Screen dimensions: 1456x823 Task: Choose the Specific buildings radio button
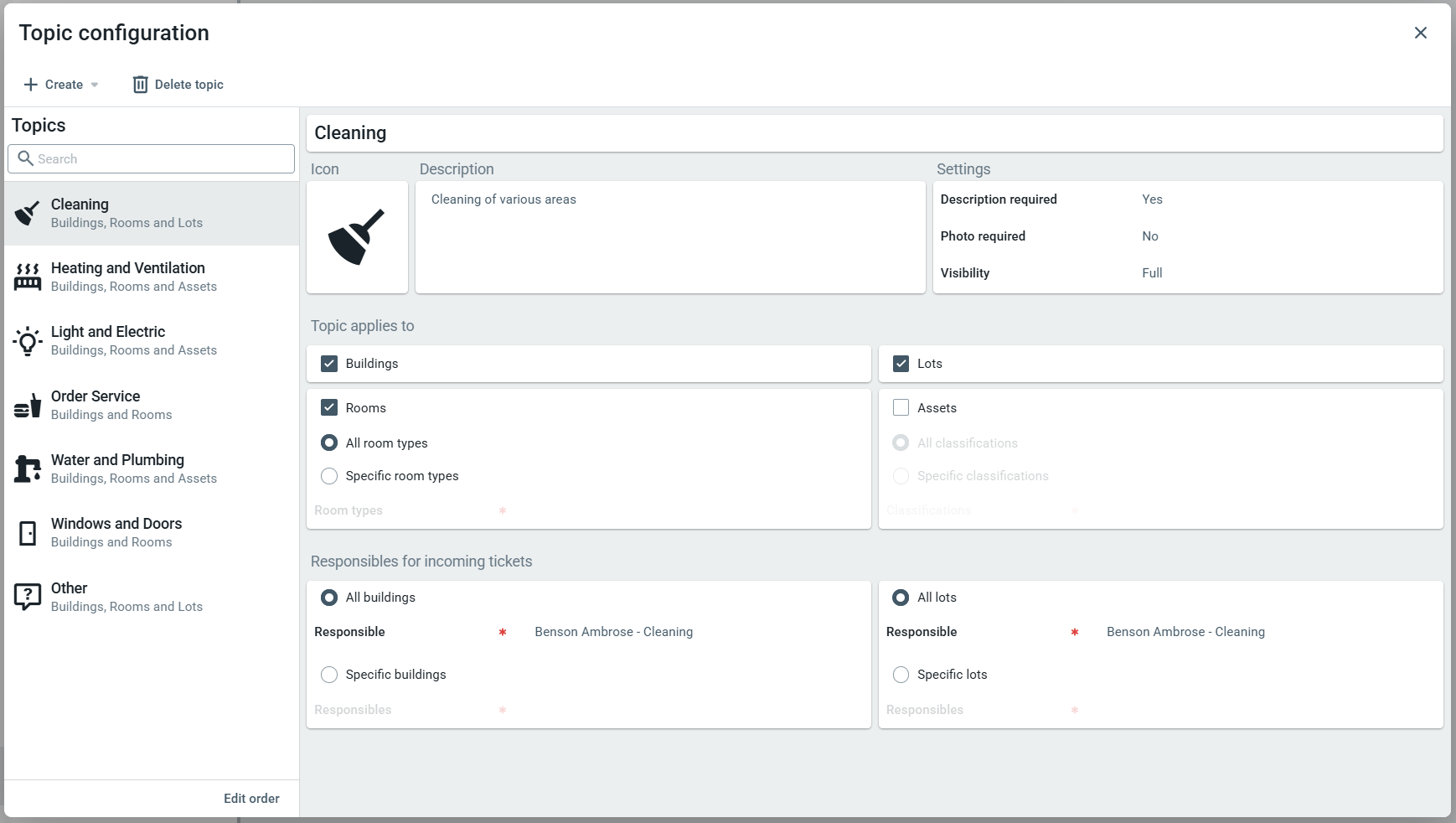329,675
